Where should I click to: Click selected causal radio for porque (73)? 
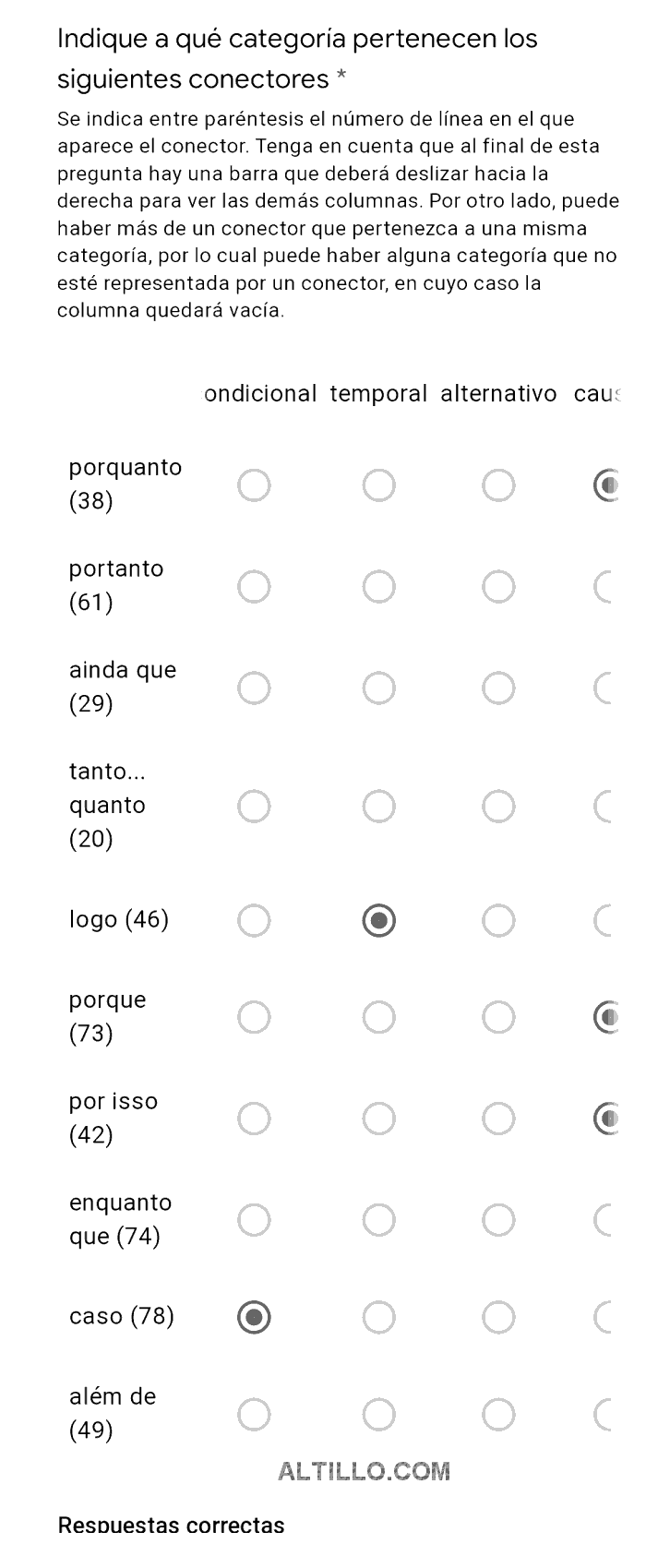(x=604, y=1017)
